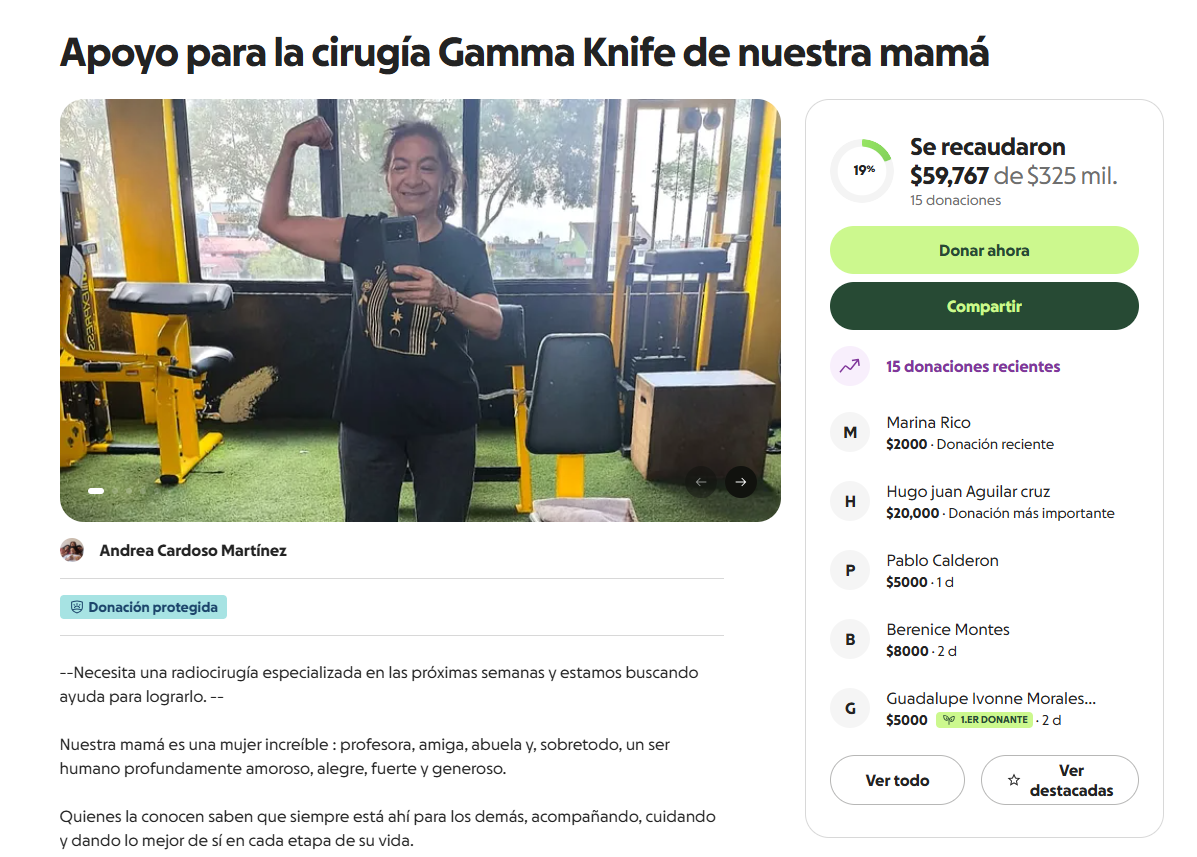Click the shield icon in Donación protegida
The image size is (1197, 857).
coord(76,607)
